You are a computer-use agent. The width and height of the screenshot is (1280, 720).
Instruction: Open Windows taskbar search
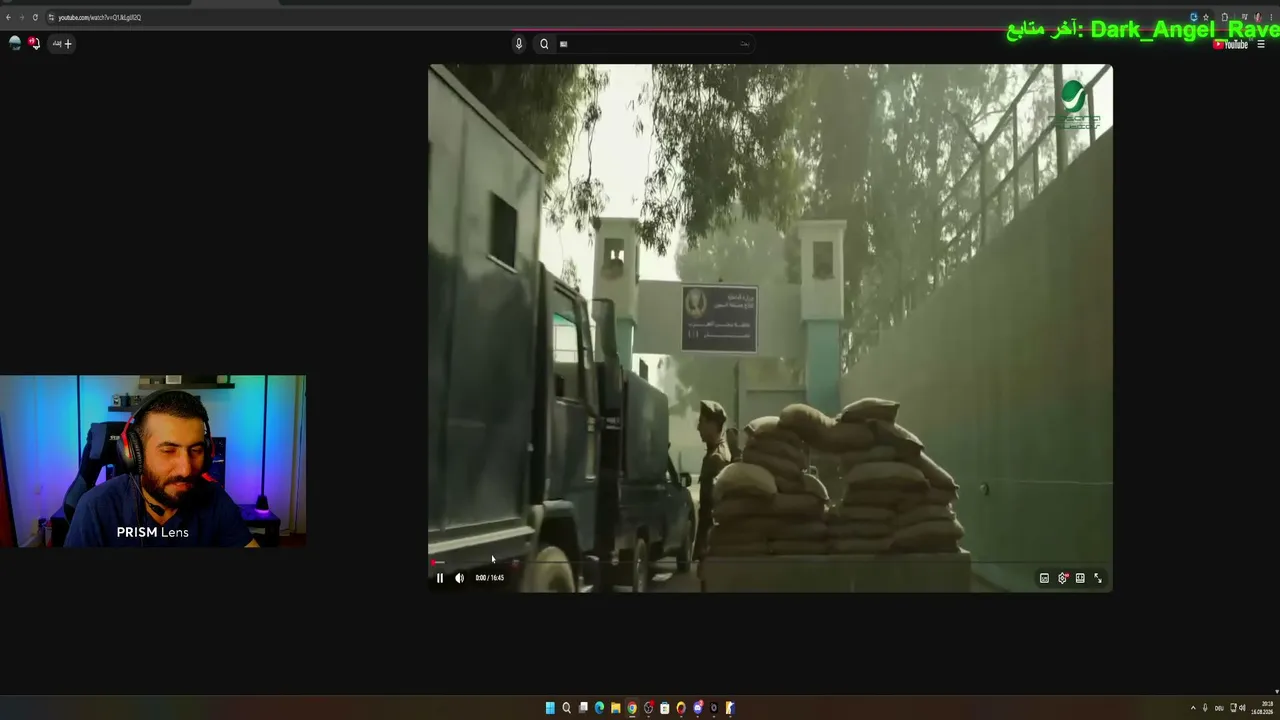(566, 708)
